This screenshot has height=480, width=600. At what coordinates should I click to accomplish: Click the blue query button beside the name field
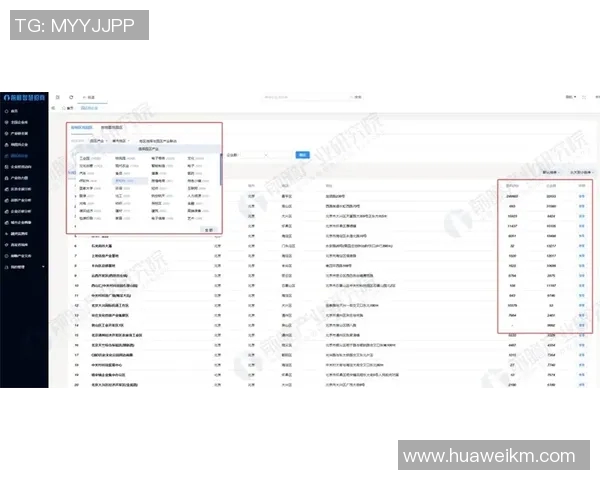[x=304, y=155]
